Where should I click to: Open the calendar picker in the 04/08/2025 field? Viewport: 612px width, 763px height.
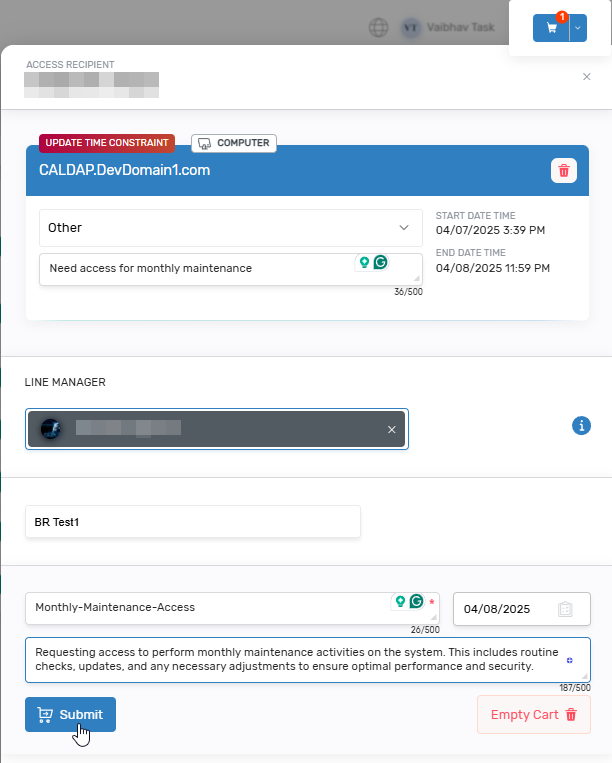coord(565,609)
